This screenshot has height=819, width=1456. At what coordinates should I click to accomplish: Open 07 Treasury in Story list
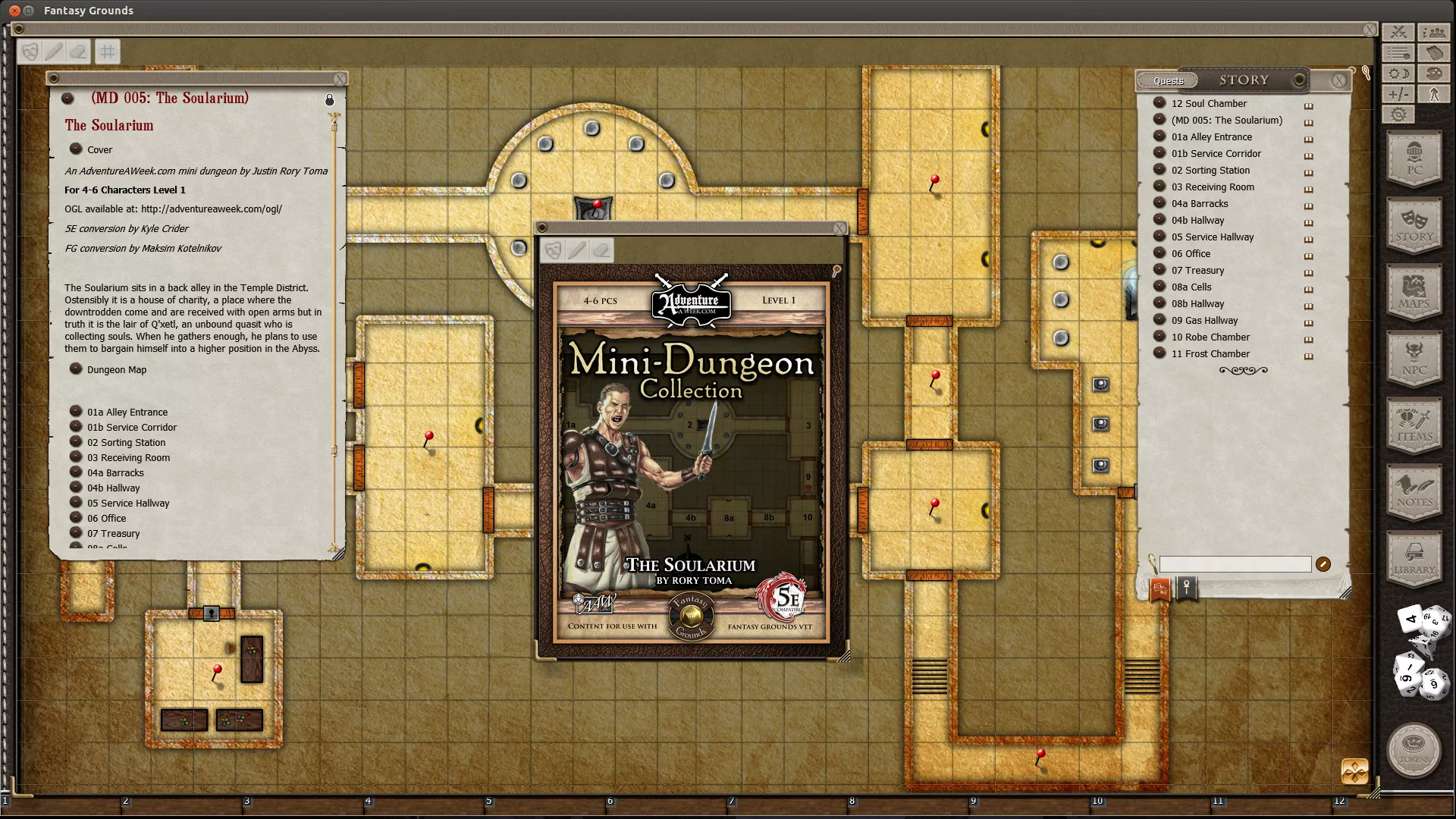[x=1197, y=270]
